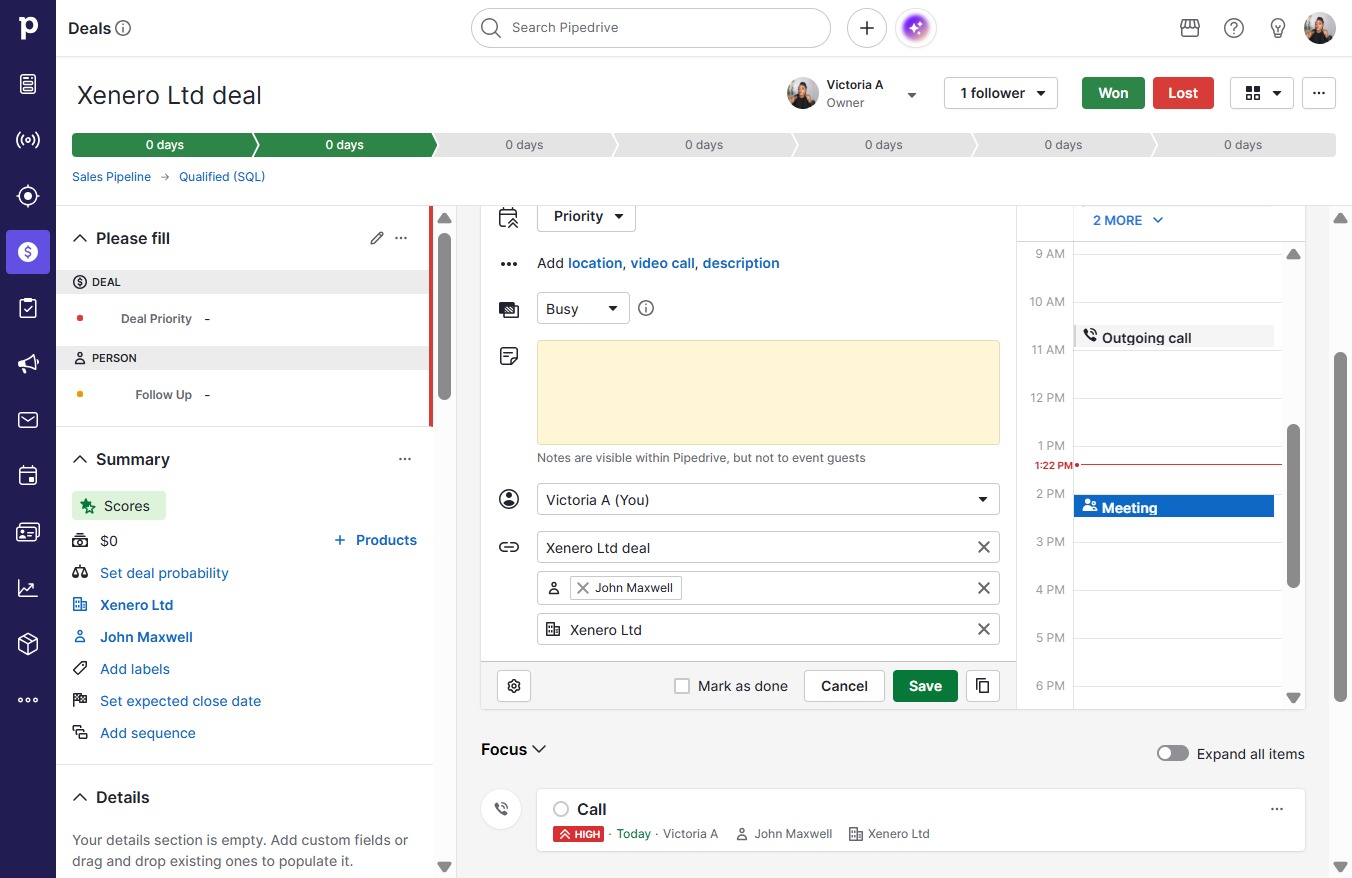Open Set expected close date
The height and width of the screenshot is (878, 1352).
tap(180, 701)
